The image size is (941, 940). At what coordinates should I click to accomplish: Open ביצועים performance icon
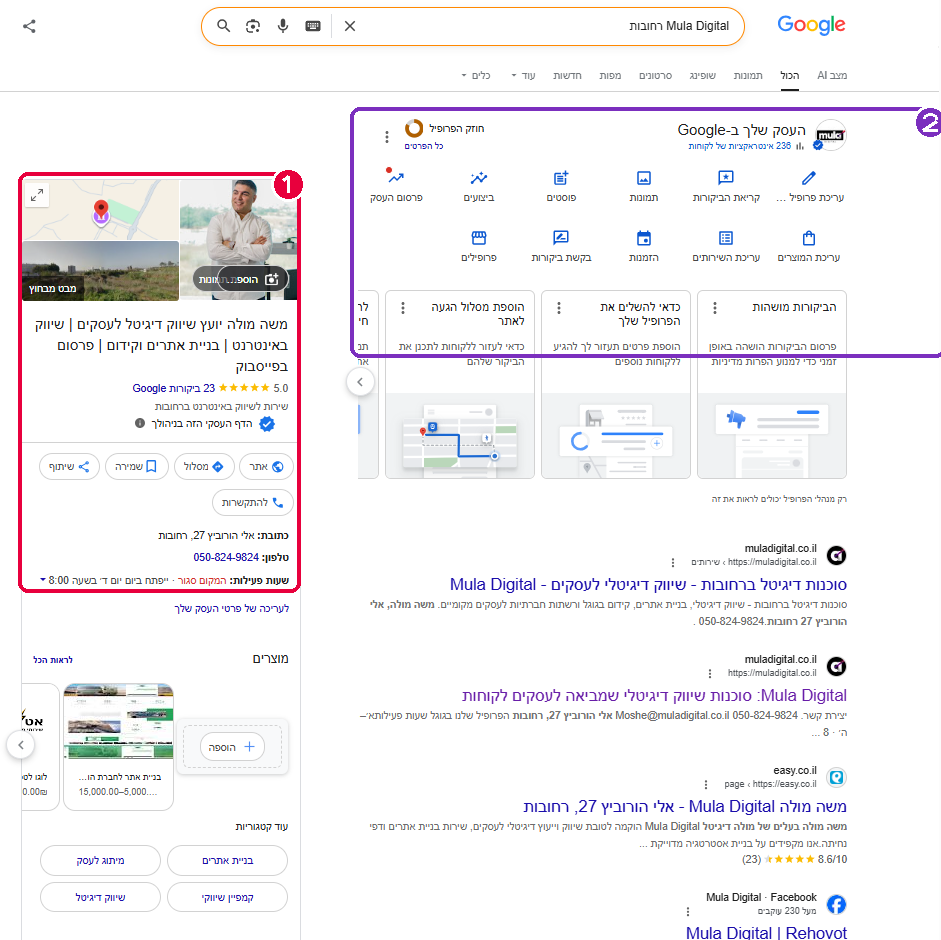pyautogui.click(x=478, y=178)
